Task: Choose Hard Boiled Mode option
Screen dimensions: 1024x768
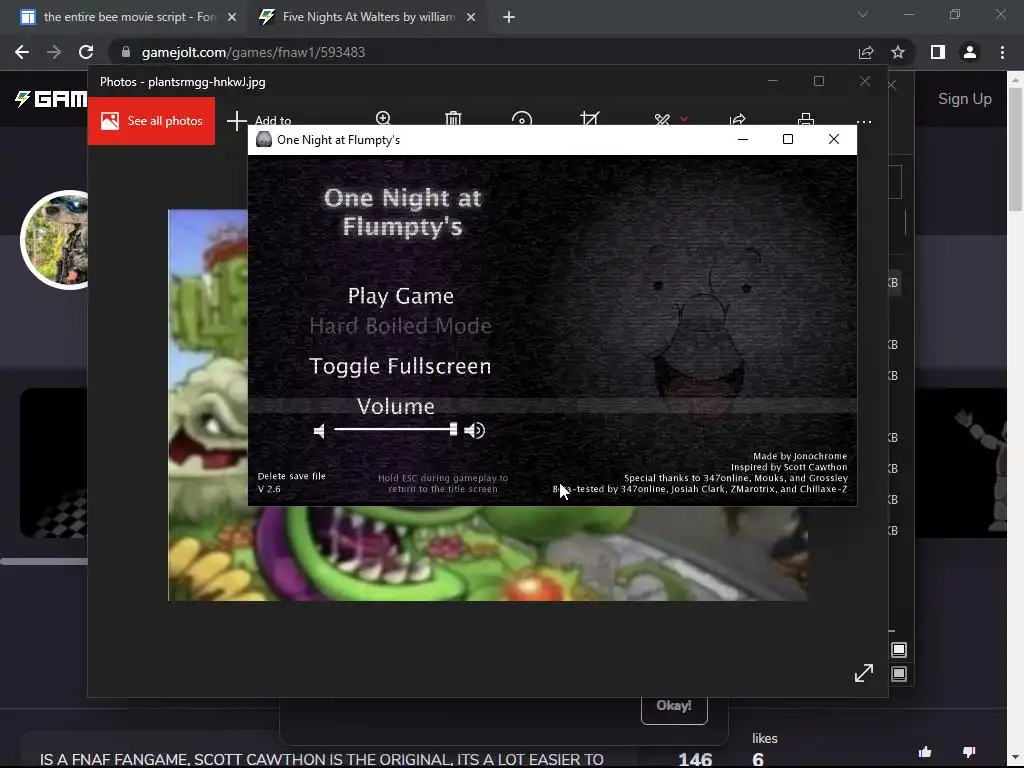Action: [x=400, y=325]
